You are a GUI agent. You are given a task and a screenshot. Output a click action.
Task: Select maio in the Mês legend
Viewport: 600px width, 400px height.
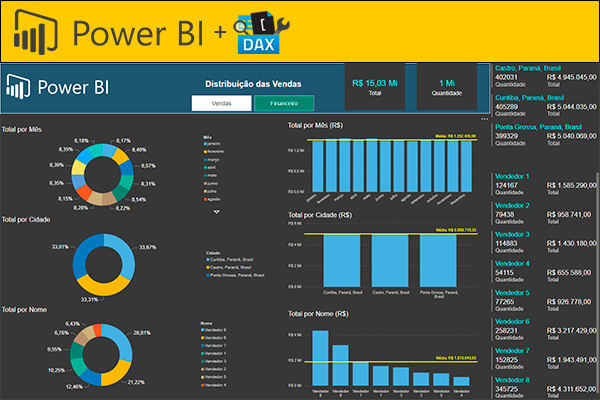tap(210, 175)
